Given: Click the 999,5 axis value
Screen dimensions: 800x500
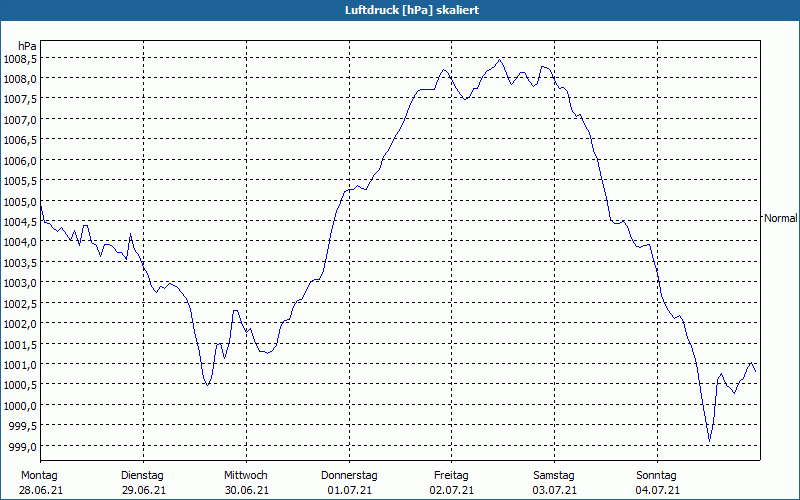Looking at the screenshot, I should pyautogui.click(x=22, y=426).
